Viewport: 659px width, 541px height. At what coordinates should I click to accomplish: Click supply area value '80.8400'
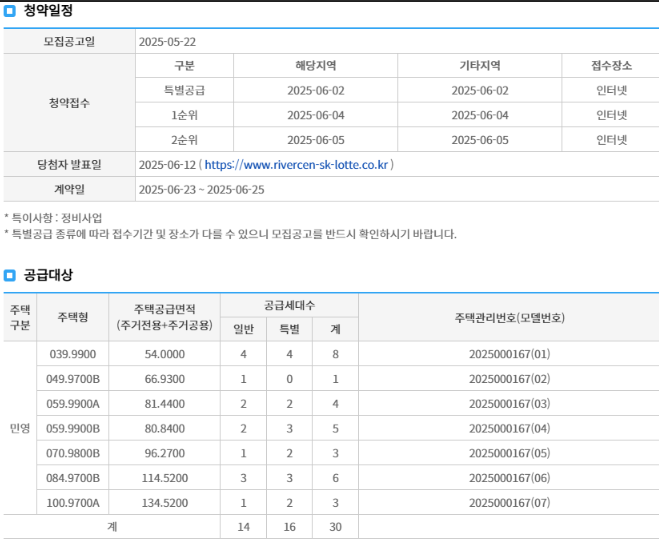point(165,429)
